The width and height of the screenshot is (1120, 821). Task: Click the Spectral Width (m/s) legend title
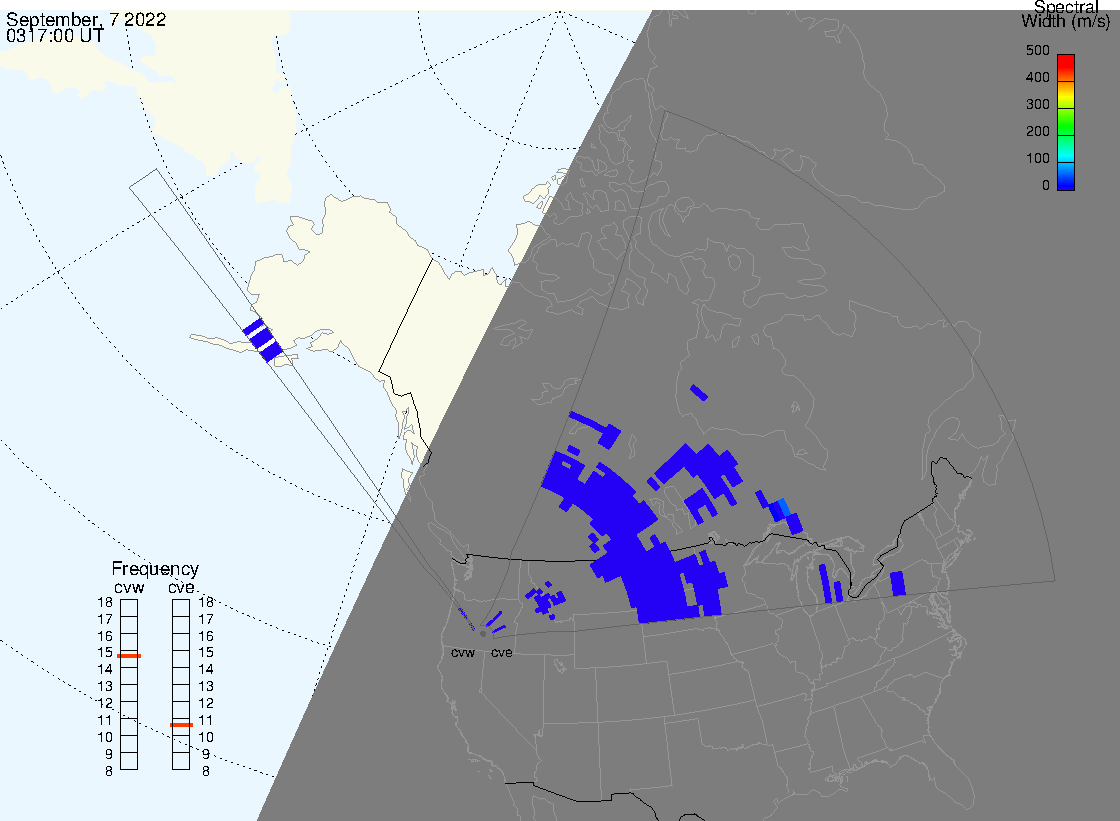pyautogui.click(x=1066, y=14)
